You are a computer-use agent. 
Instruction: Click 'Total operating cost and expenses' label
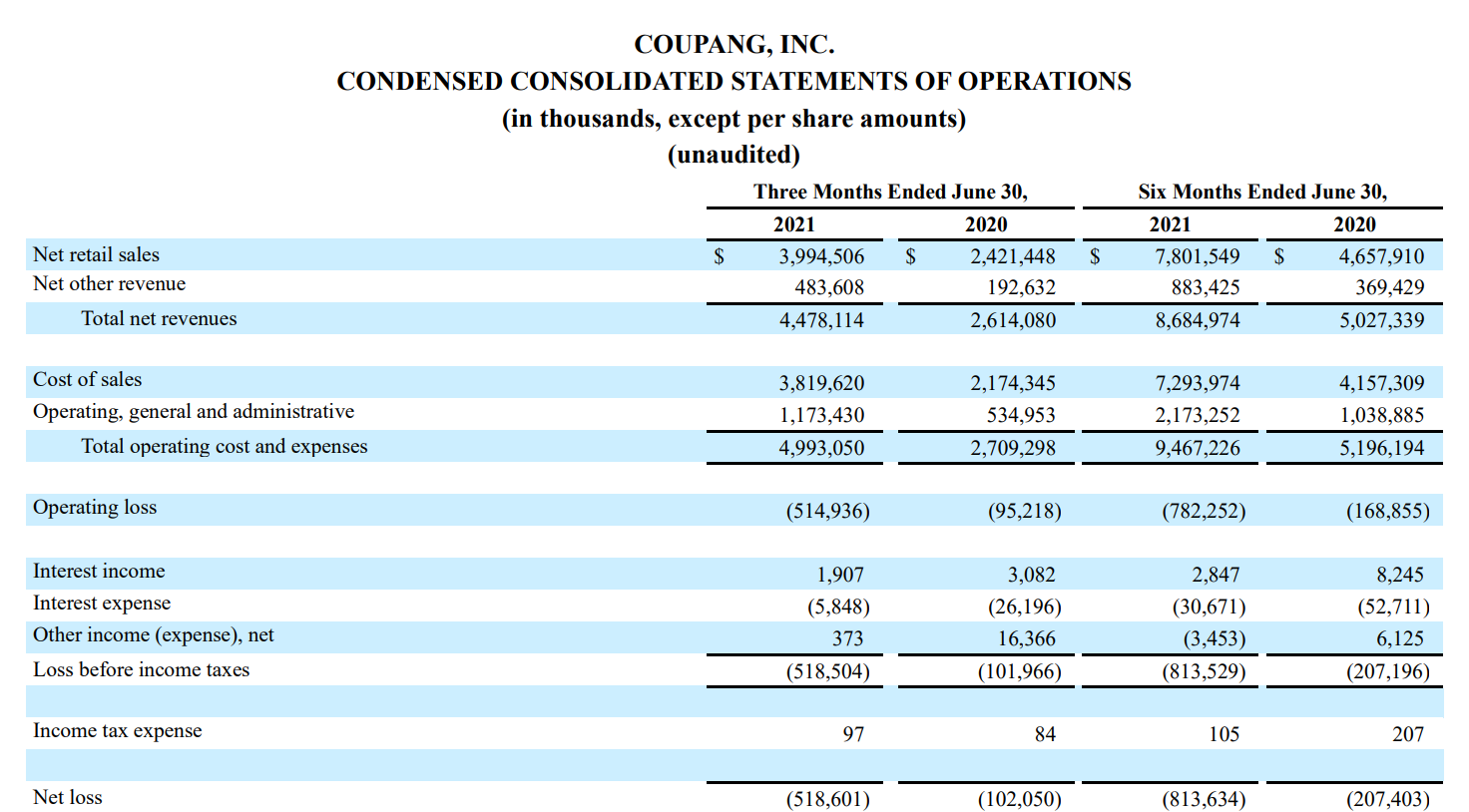(225, 446)
